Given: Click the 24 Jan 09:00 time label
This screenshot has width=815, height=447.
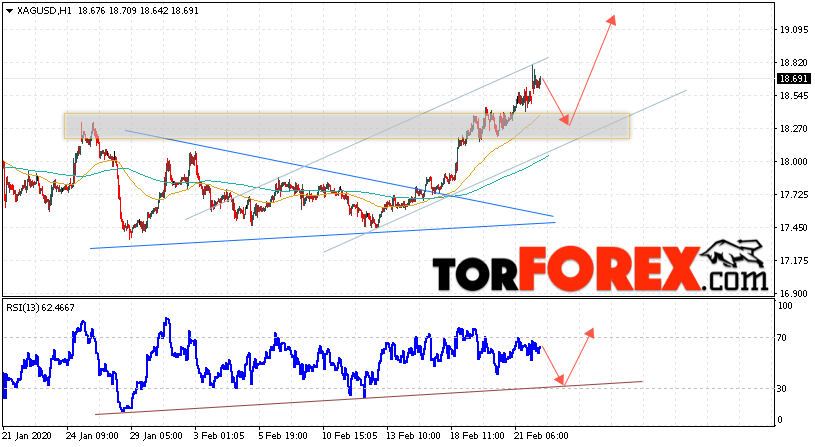Looking at the screenshot, I should coord(92,435).
